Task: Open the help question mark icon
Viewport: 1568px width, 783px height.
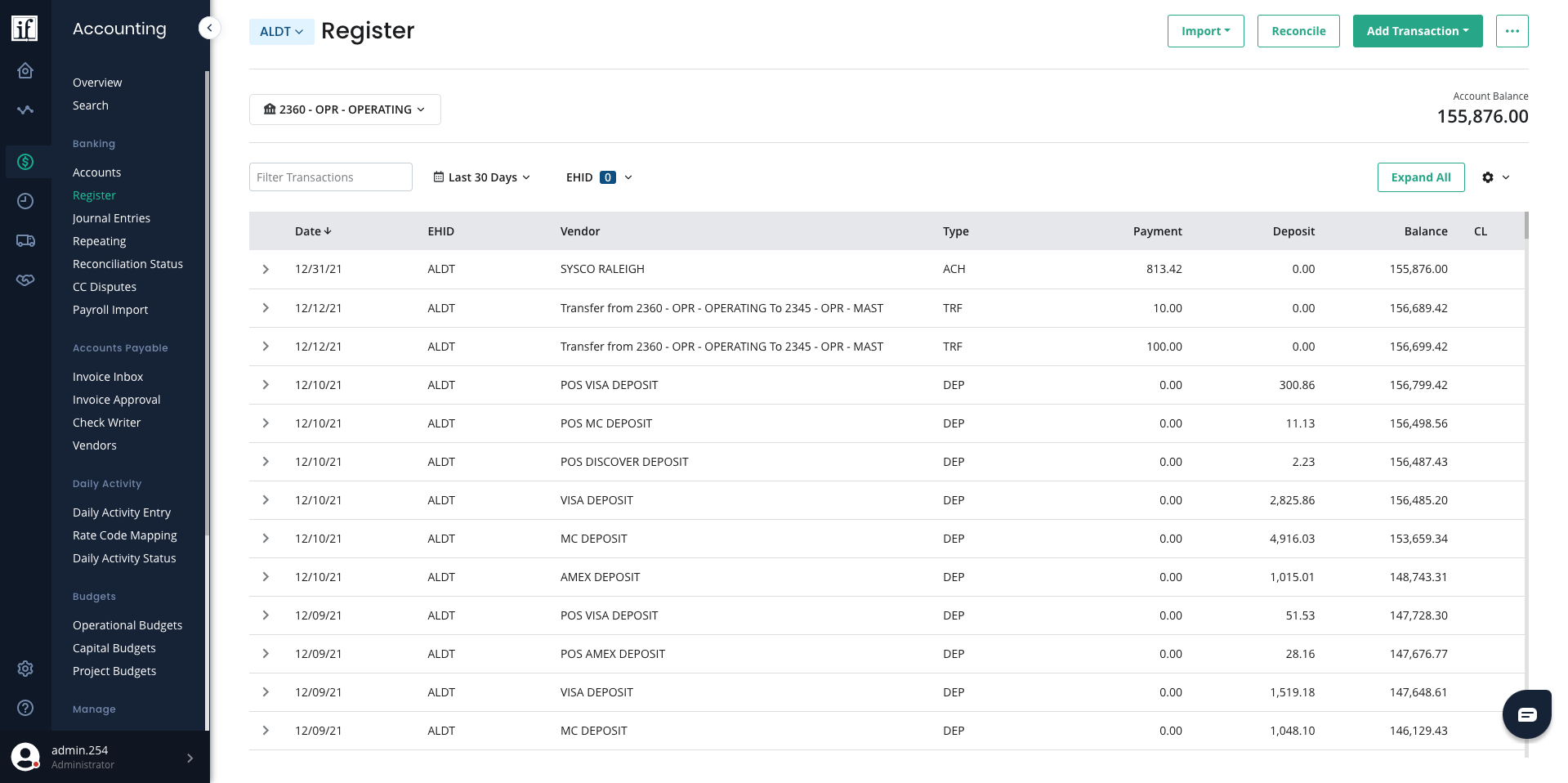Action: tap(25, 708)
